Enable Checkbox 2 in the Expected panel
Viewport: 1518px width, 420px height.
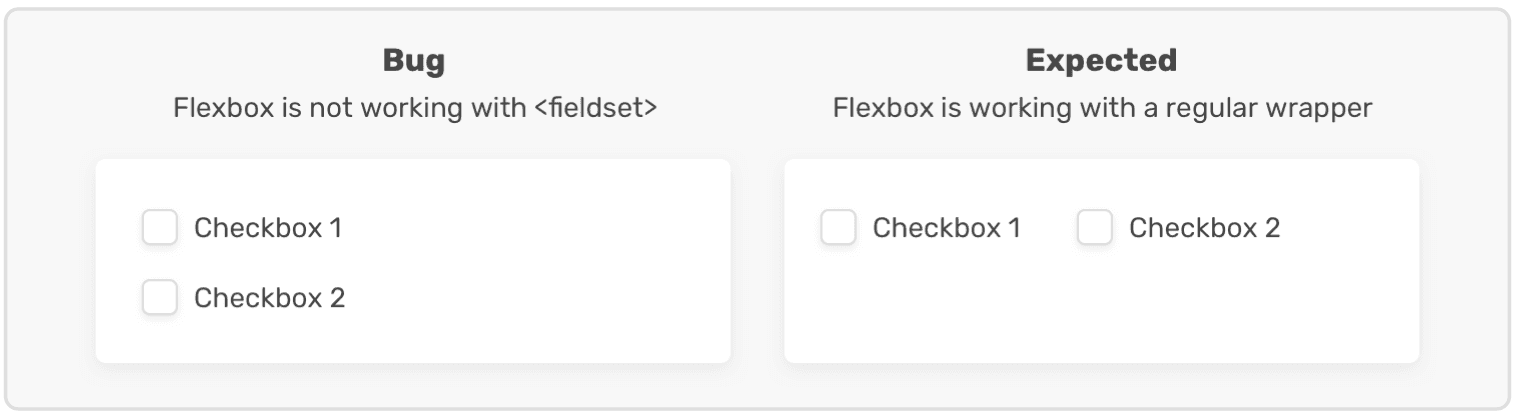pyautogui.click(x=1095, y=228)
